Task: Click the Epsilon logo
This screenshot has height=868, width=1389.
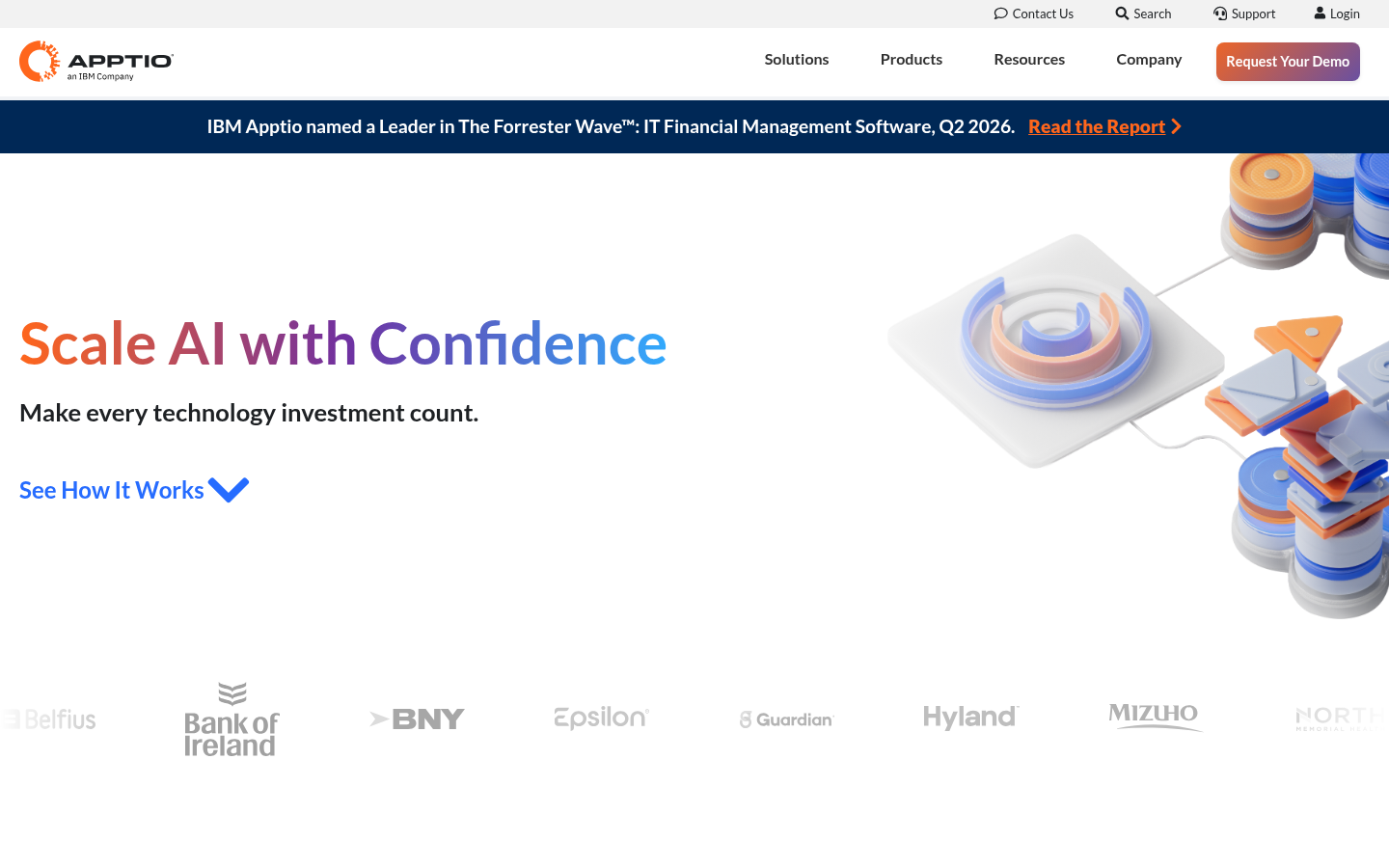Action: pyautogui.click(x=602, y=718)
